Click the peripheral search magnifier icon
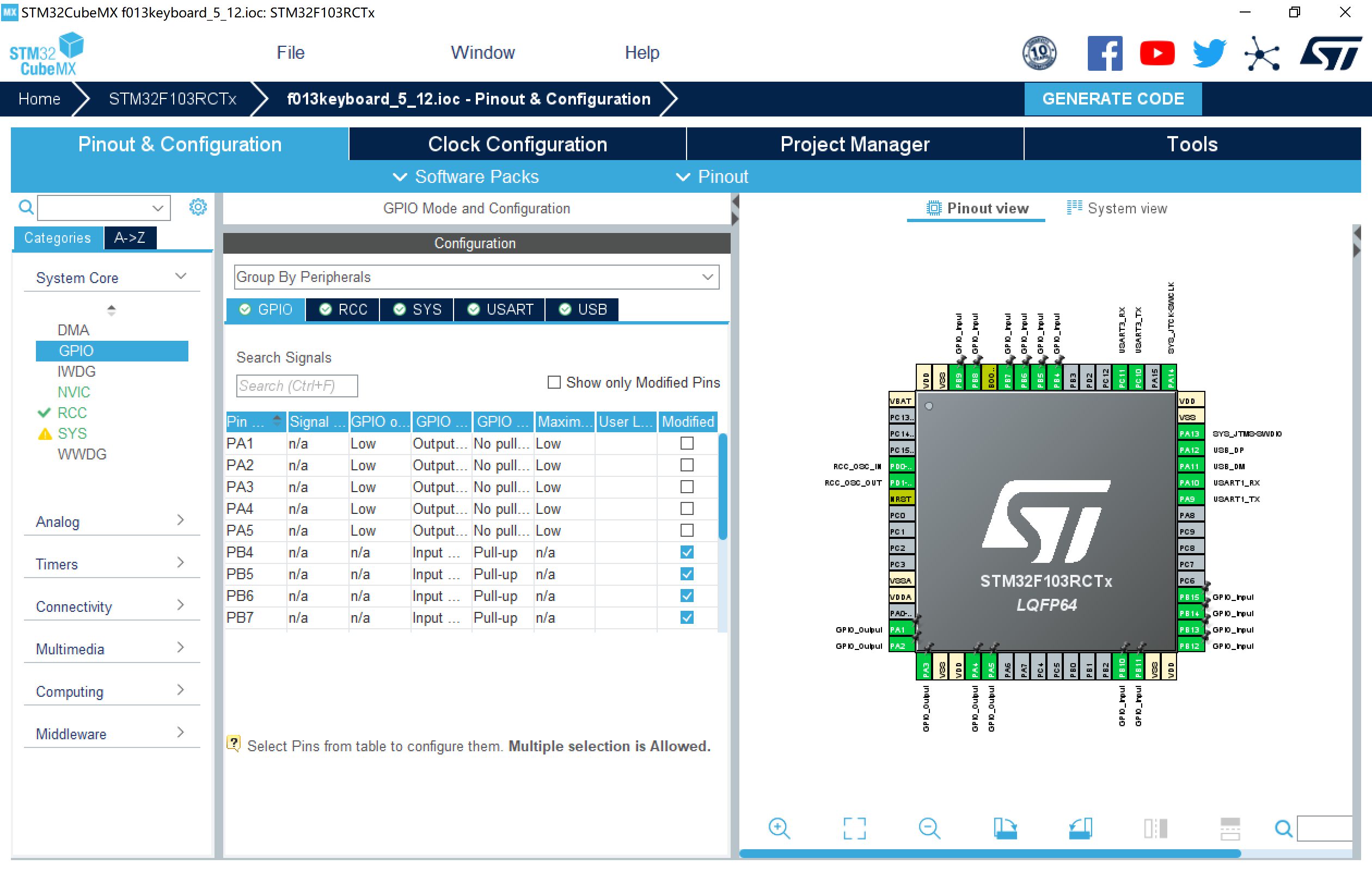This screenshot has width=1372, height=871. (26, 207)
